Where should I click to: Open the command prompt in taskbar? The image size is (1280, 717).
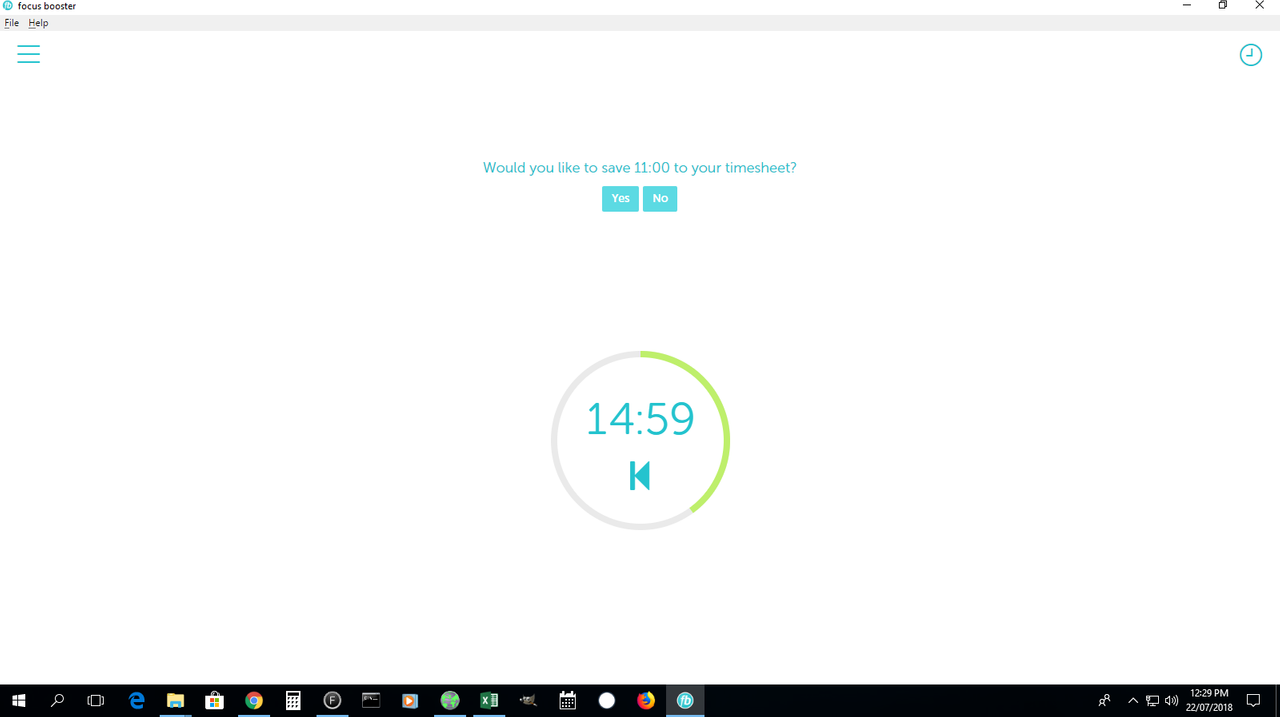371,701
